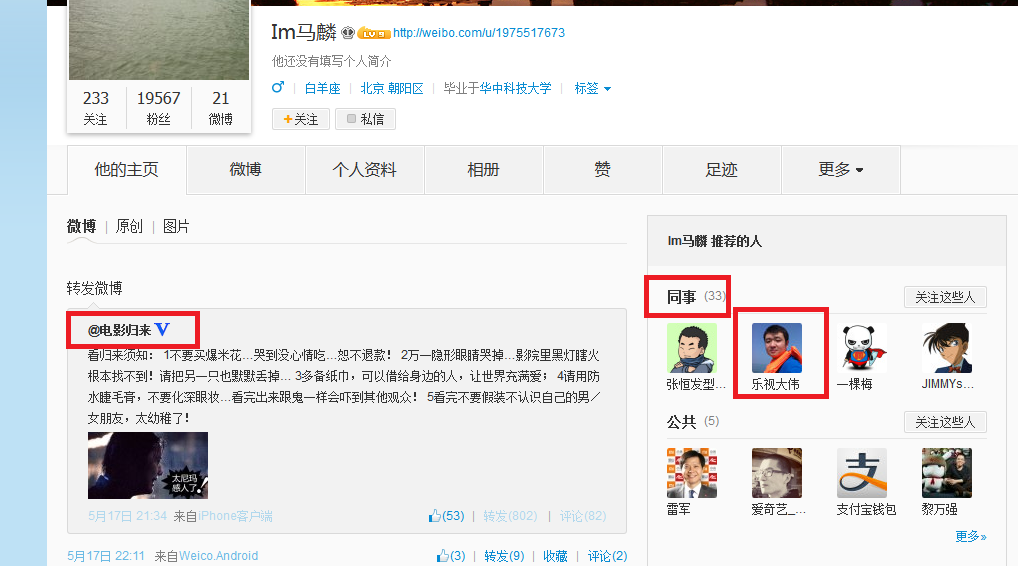The height and width of the screenshot is (566, 1018).
Task: Click 转发(802) on original post
Action: point(510,516)
